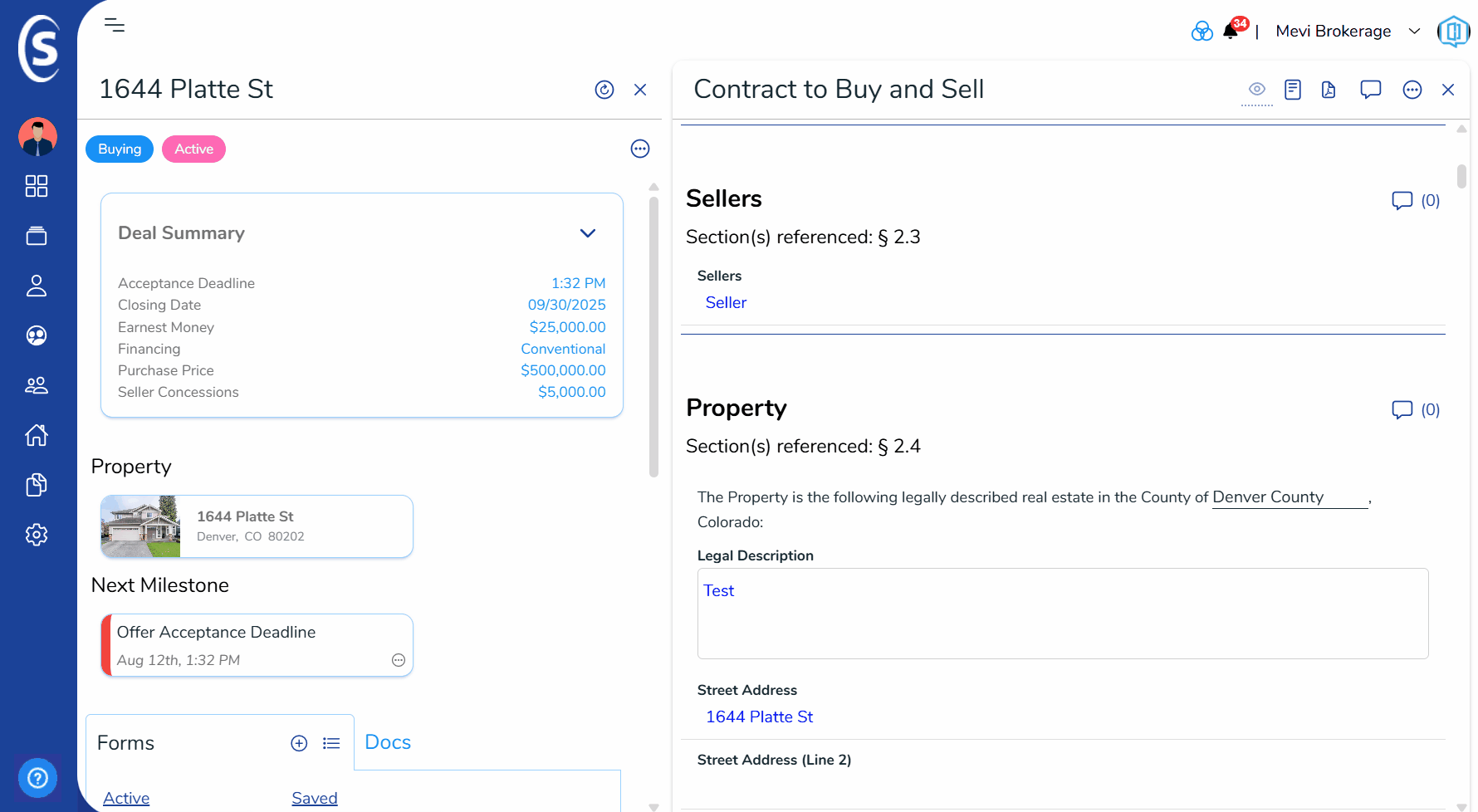Click the Conventional financing value
The image size is (1478, 812).
point(563,349)
